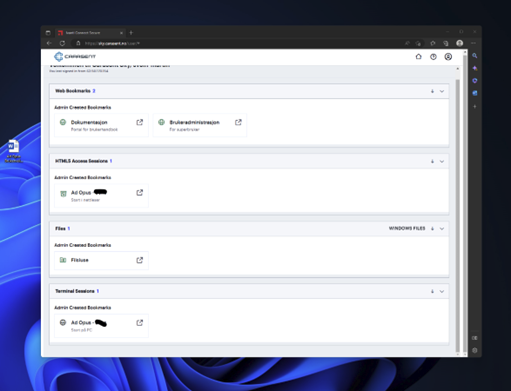
Task: Click Terminal Sessions header title
Action: (75, 291)
